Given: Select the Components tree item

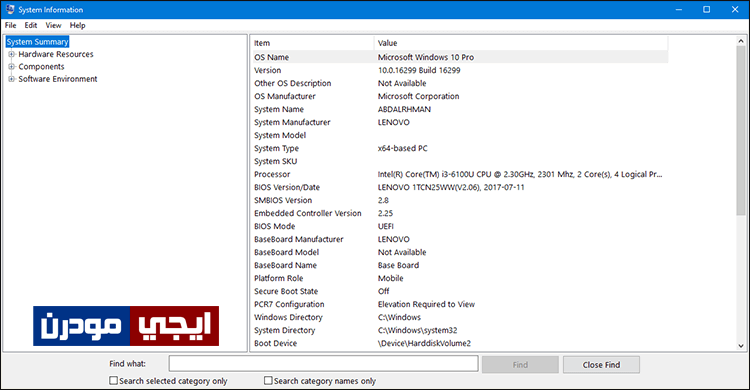Looking at the screenshot, I should tap(41, 67).
